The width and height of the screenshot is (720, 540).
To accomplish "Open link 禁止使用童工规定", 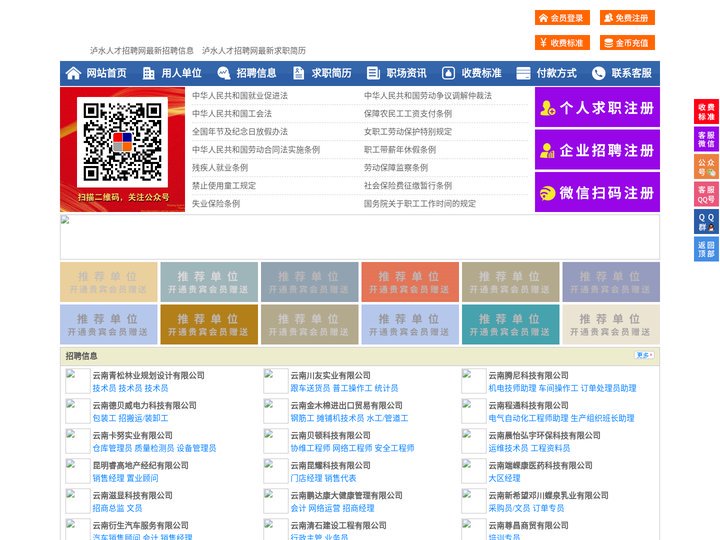I will [224, 186].
